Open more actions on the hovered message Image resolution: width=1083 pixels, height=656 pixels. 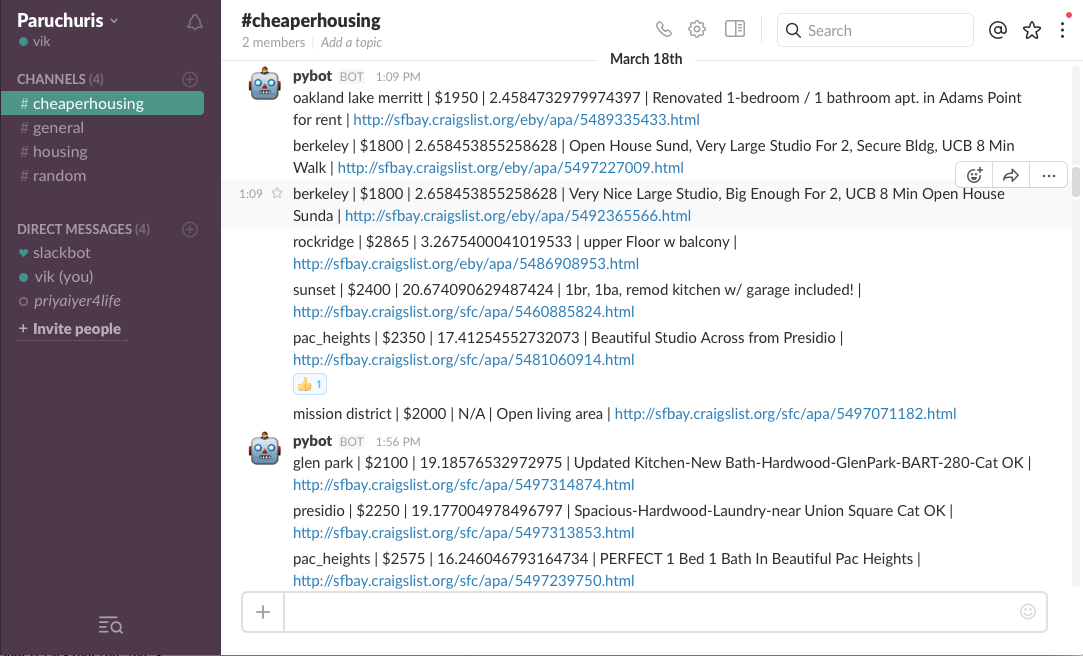[x=1048, y=174]
